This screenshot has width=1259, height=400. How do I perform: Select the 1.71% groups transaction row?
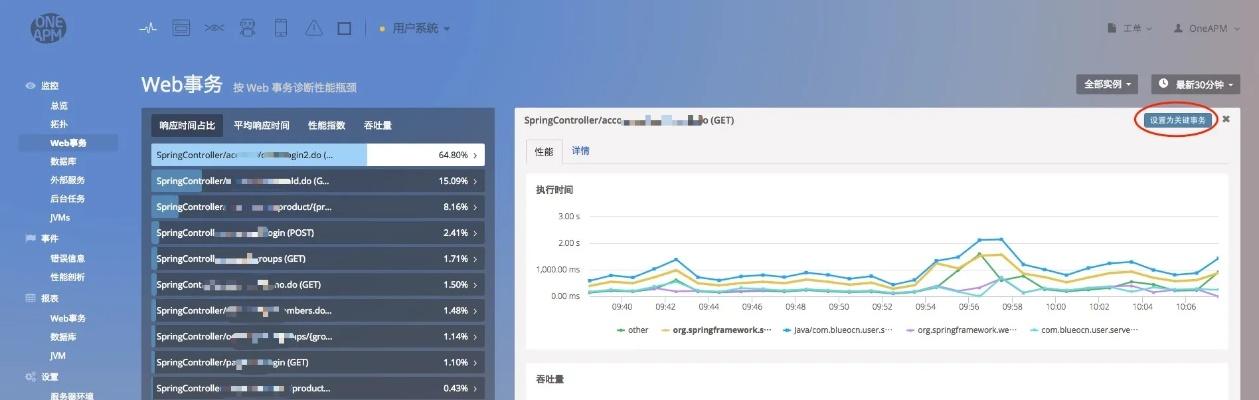(x=318, y=259)
